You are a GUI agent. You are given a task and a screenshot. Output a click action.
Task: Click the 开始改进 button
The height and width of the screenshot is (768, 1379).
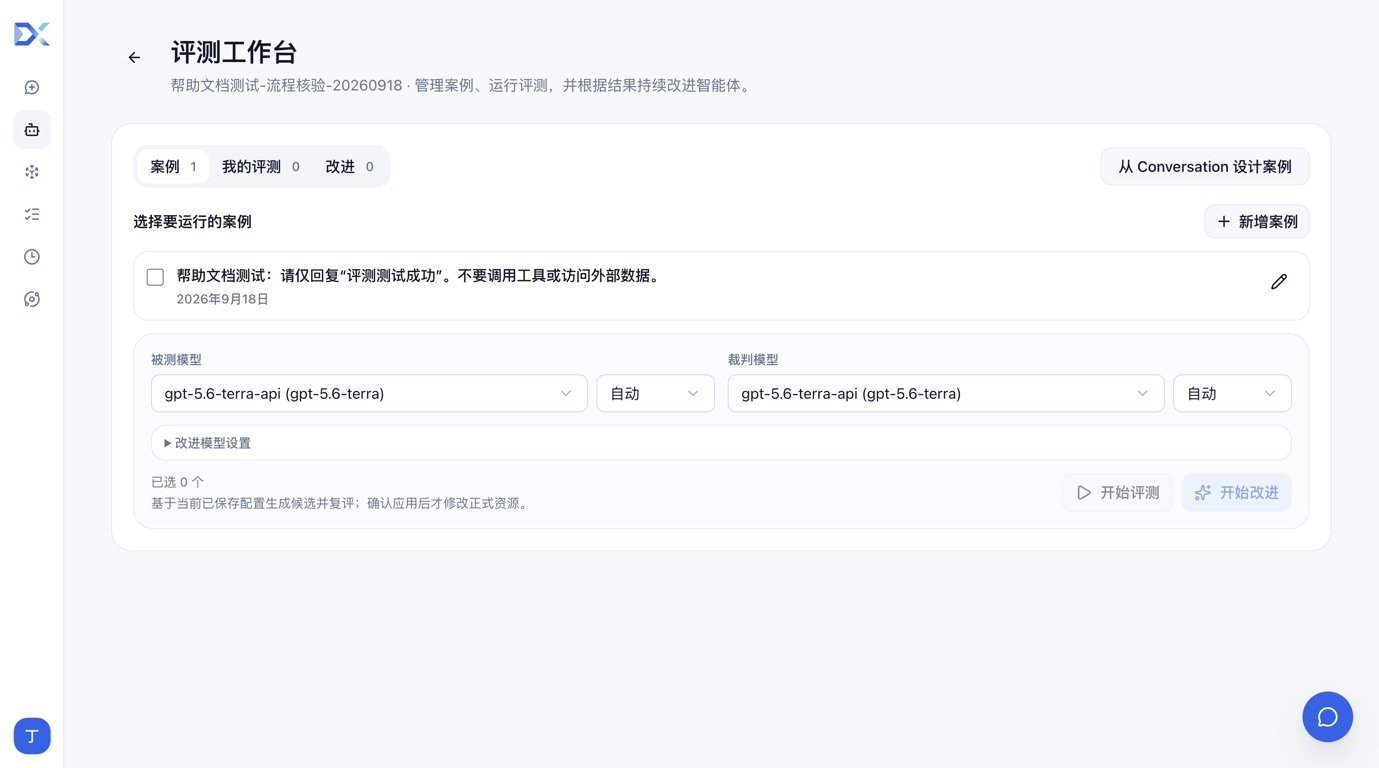tap(1237, 493)
